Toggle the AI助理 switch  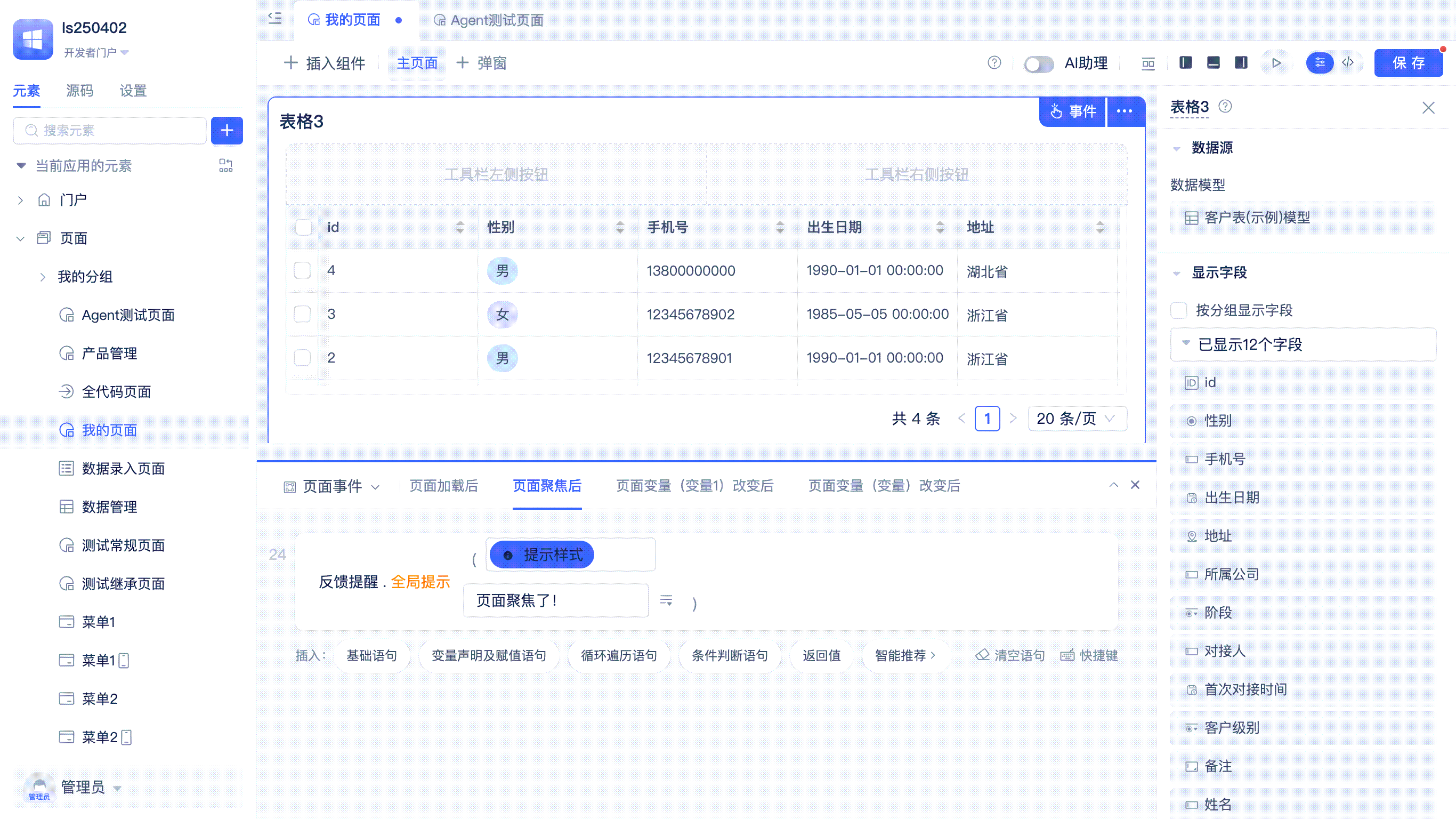pos(1039,63)
